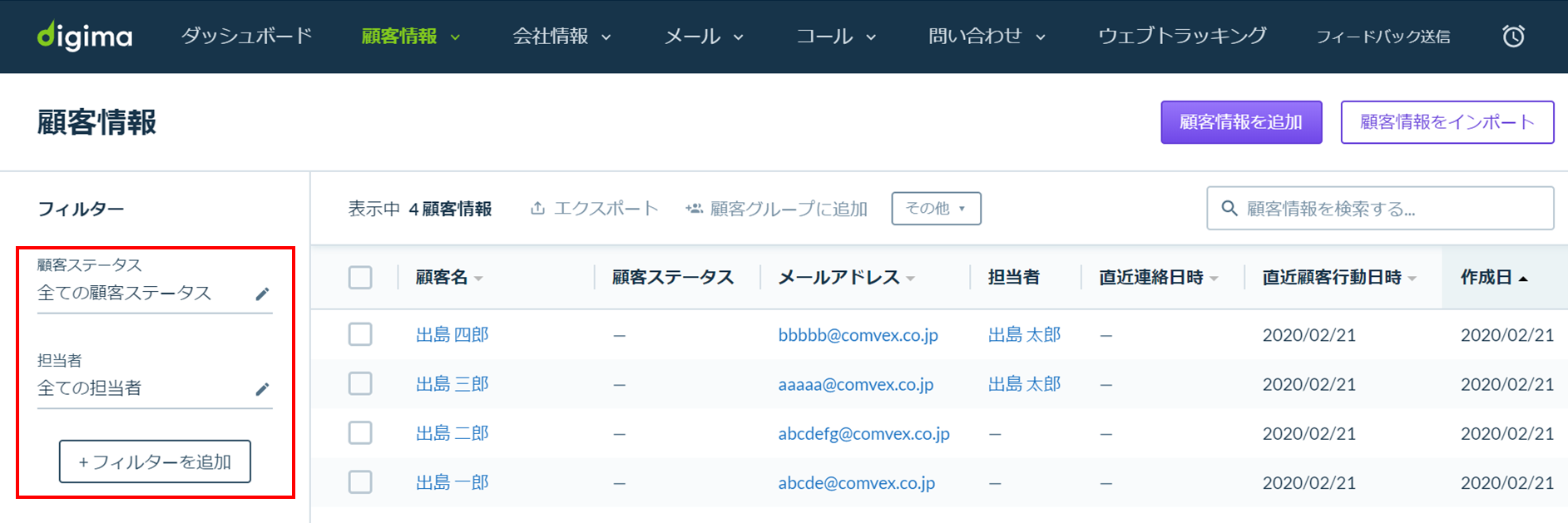
Task: Go to ダッシュボード
Action: [x=247, y=36]
